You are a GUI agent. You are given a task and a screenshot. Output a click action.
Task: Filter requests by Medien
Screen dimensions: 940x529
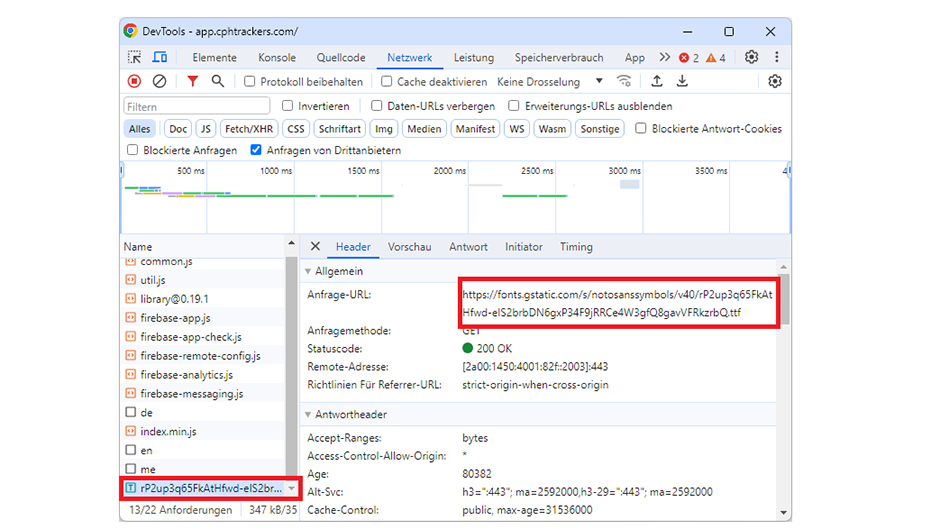coord(424,128)
